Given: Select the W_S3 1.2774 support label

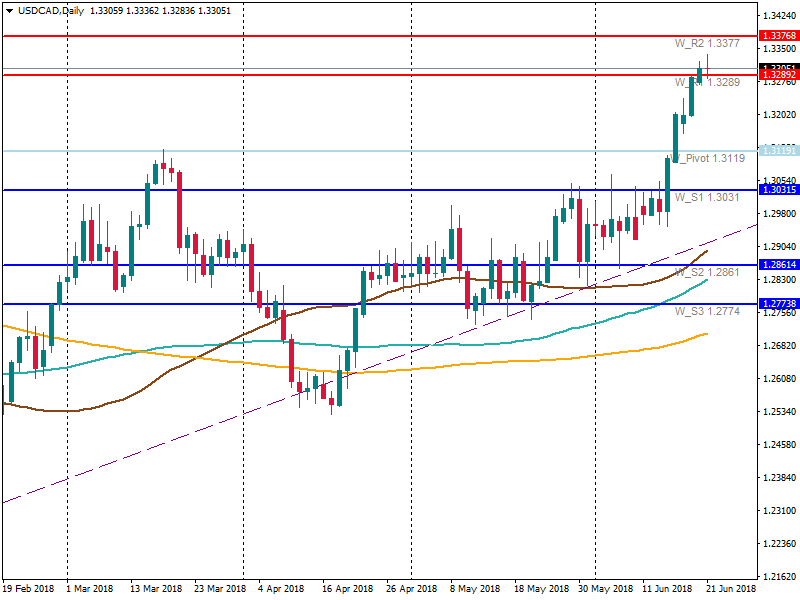Looking at the screenshot, I should (707, 312).
